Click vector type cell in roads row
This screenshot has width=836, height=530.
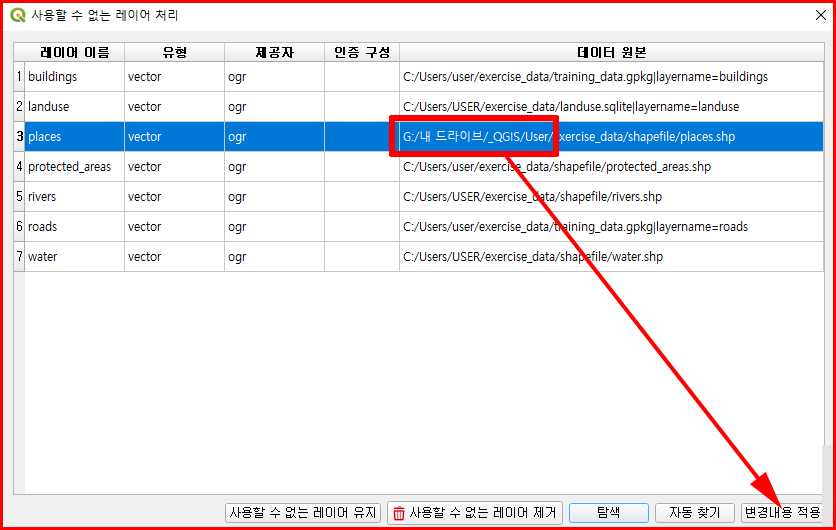[174, 226]
